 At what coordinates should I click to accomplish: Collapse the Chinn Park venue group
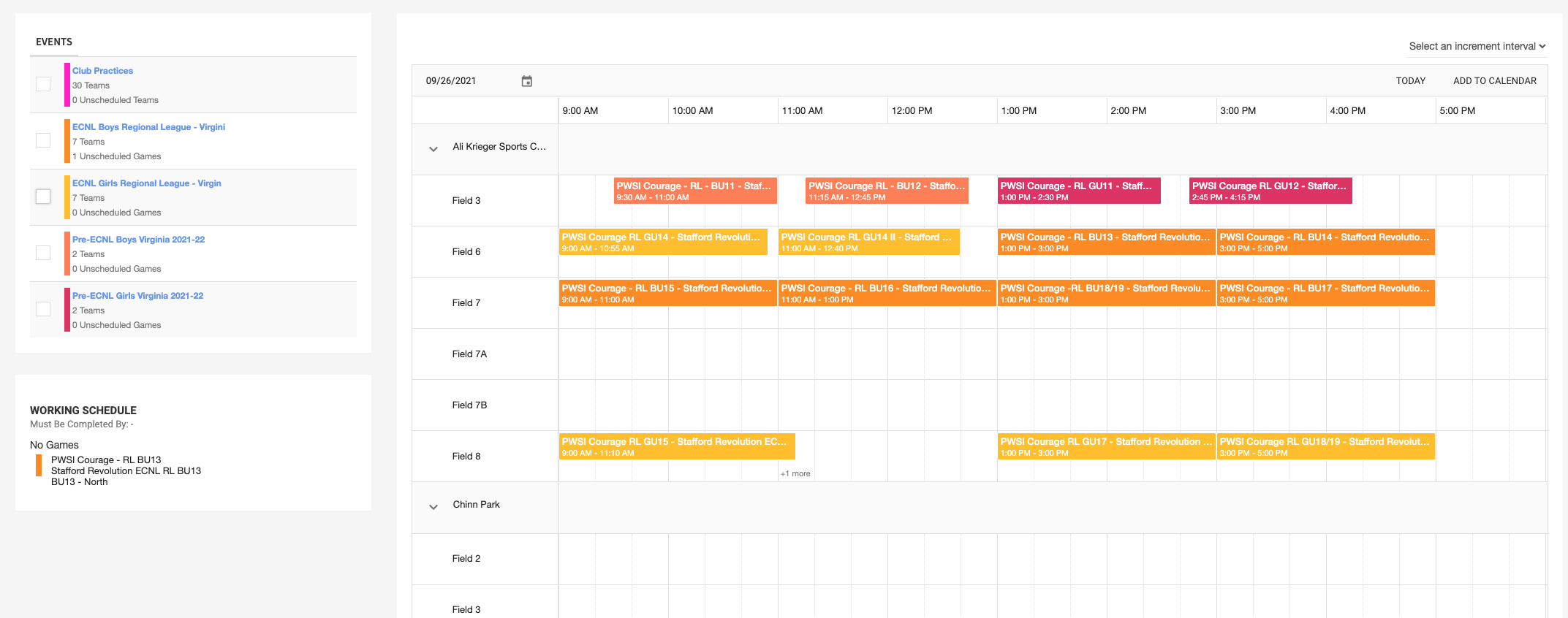coord(433,507)
